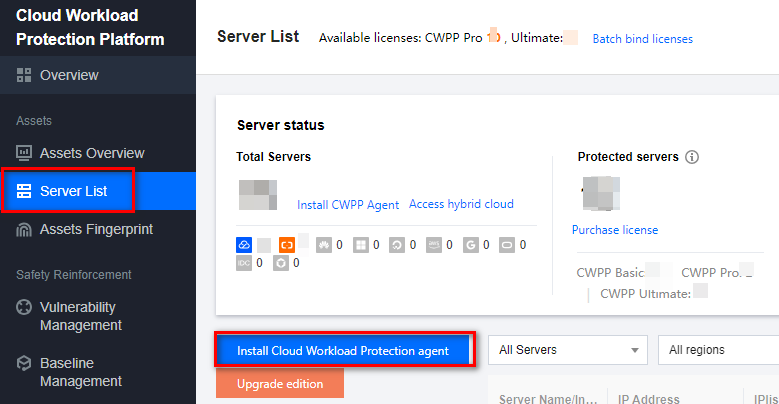
Task: Click the orange Alibaba Cloud server icon
Action: coord(287,245)
